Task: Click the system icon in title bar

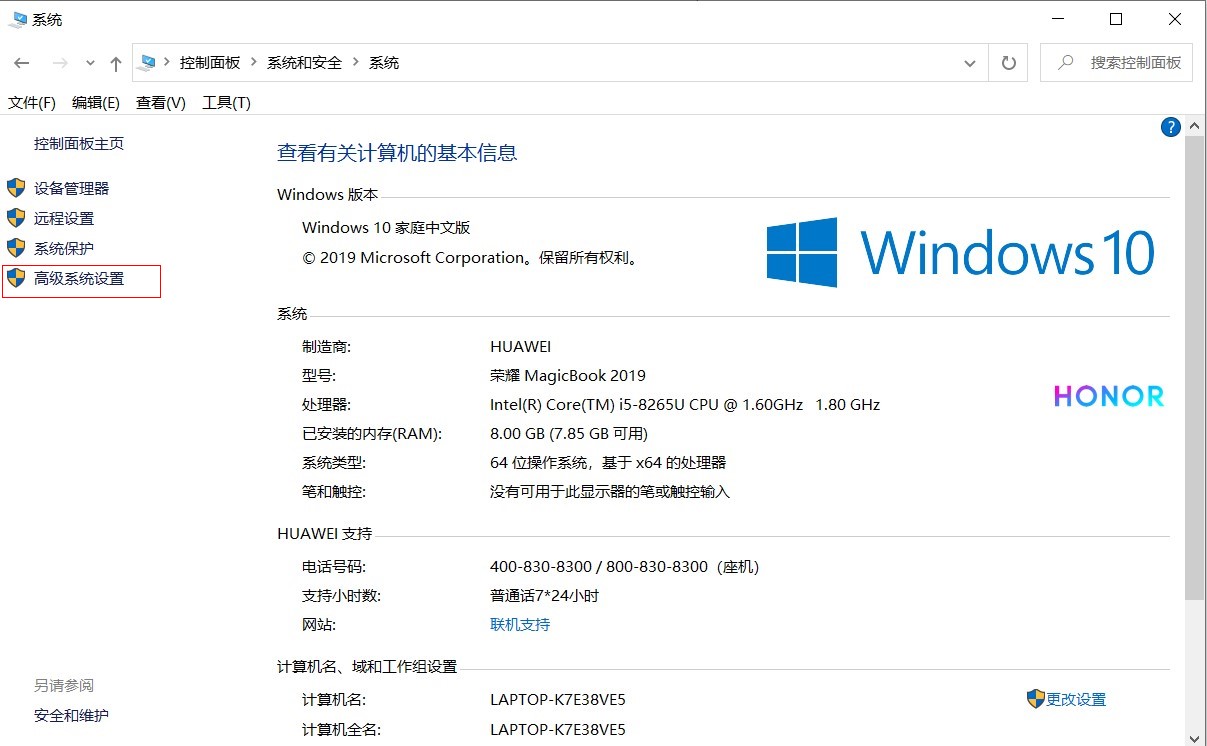Action: point(17,20)
